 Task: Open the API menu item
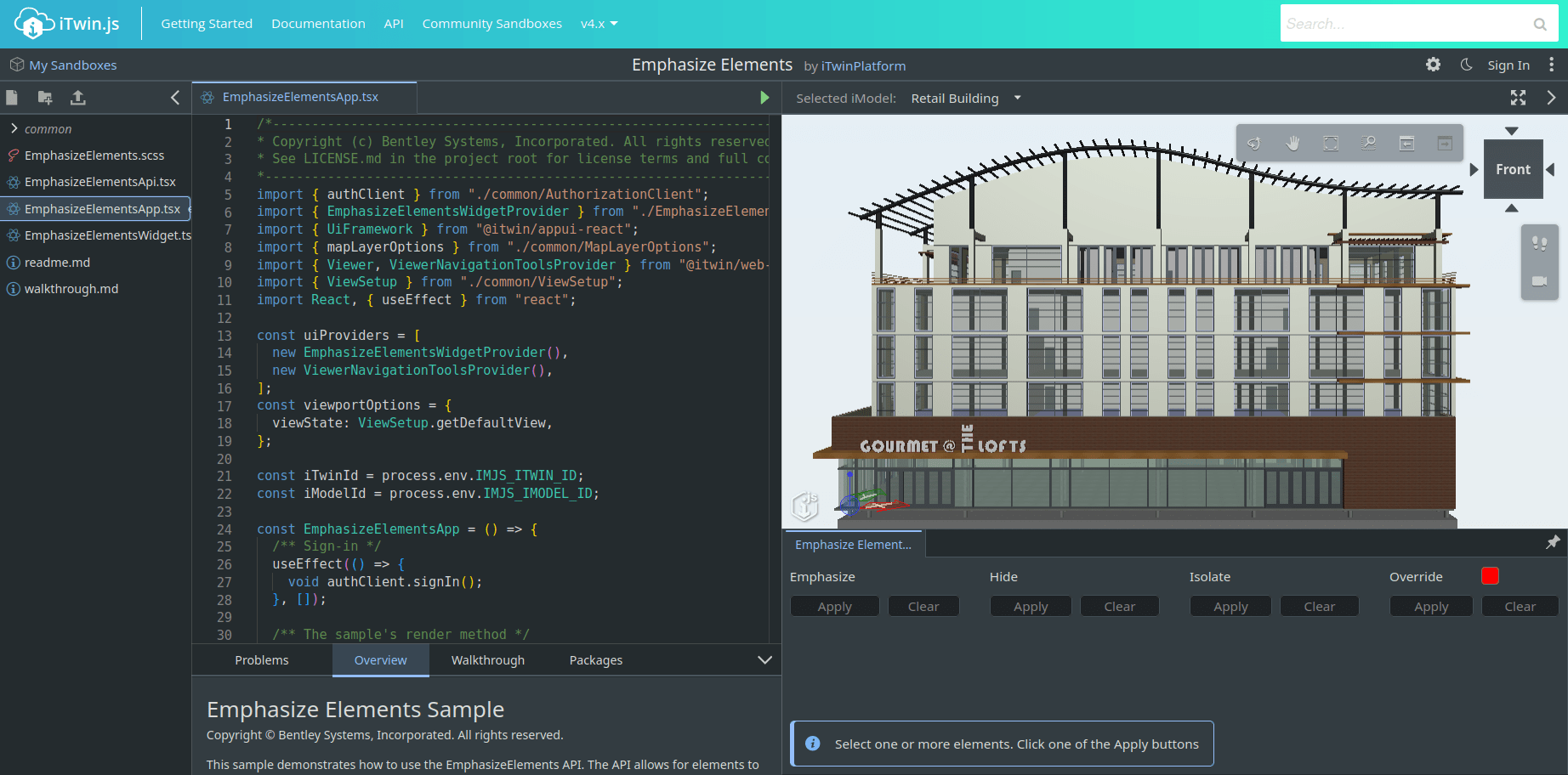pos(394,24)
